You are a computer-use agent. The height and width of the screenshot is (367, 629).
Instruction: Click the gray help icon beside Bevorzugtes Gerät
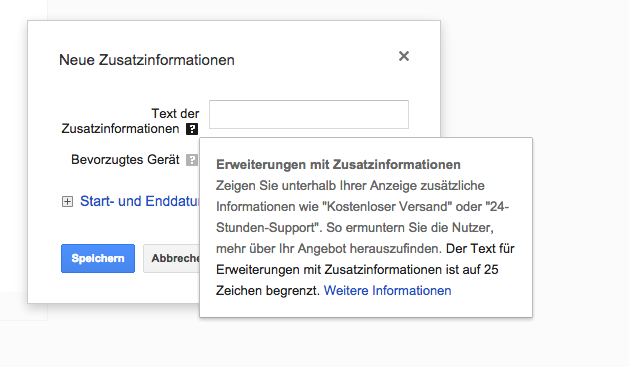pyautogui.click(x=192, y=160)
